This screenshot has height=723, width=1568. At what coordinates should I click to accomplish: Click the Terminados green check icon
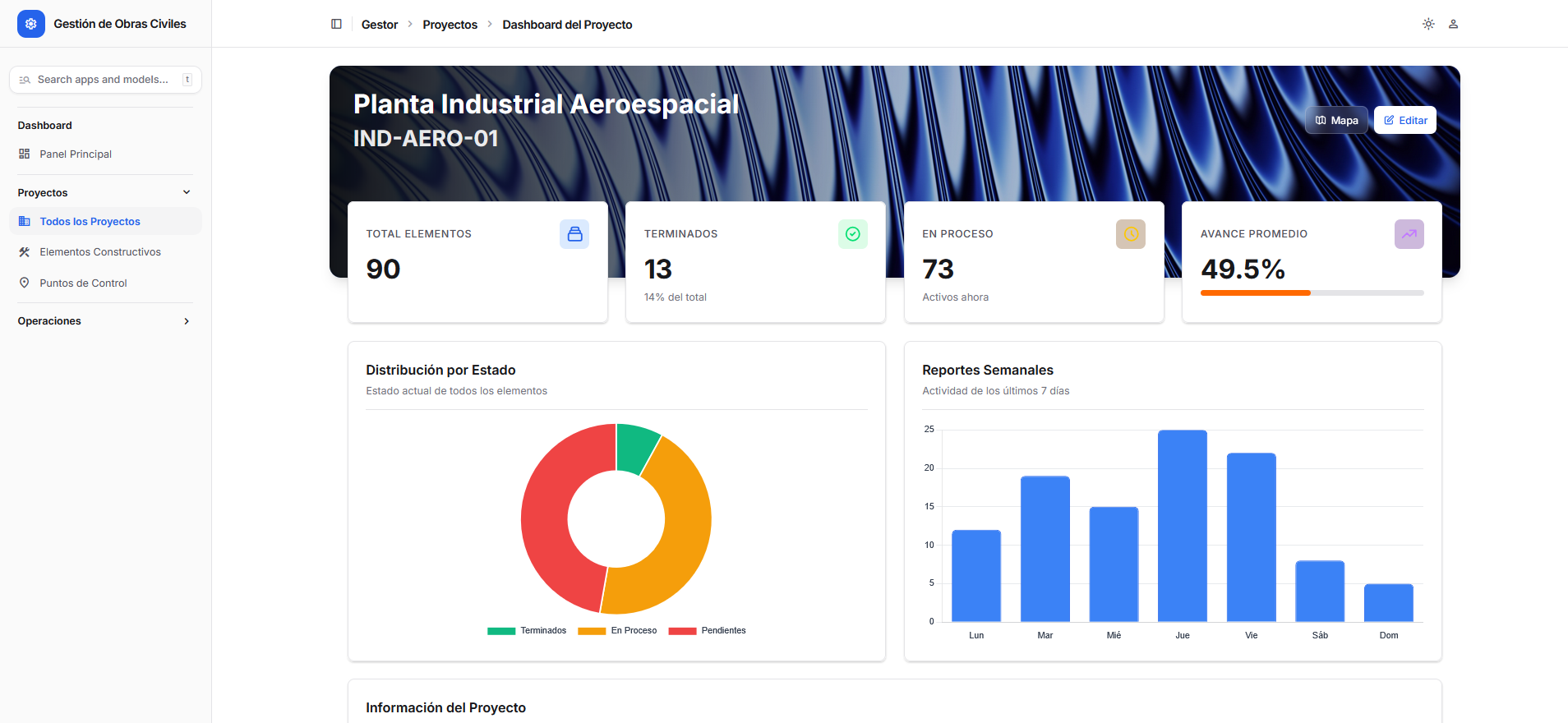click(x=852, y=234)
